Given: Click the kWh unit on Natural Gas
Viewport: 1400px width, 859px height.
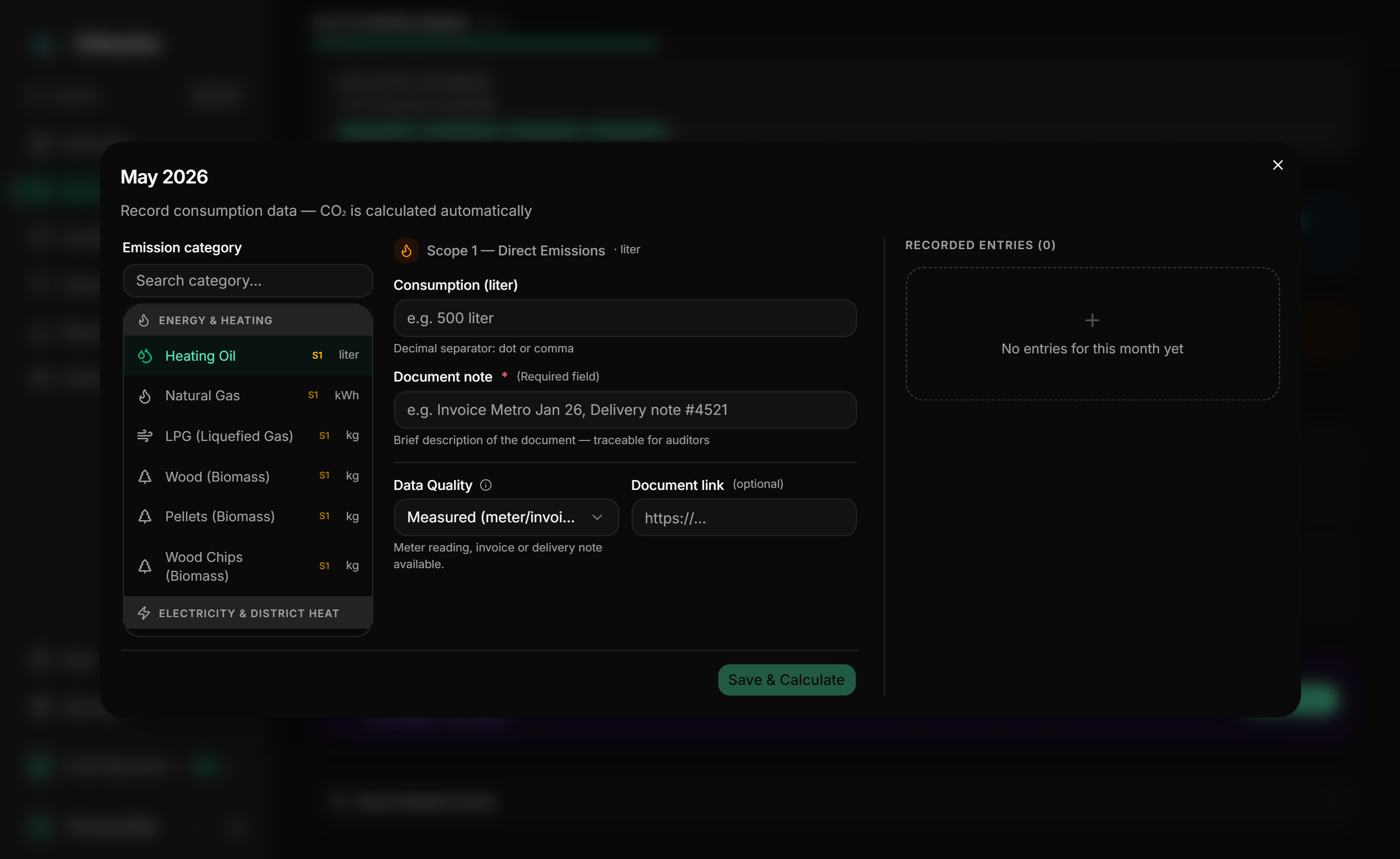Looking at the screenshot, I should coord(347,396).
